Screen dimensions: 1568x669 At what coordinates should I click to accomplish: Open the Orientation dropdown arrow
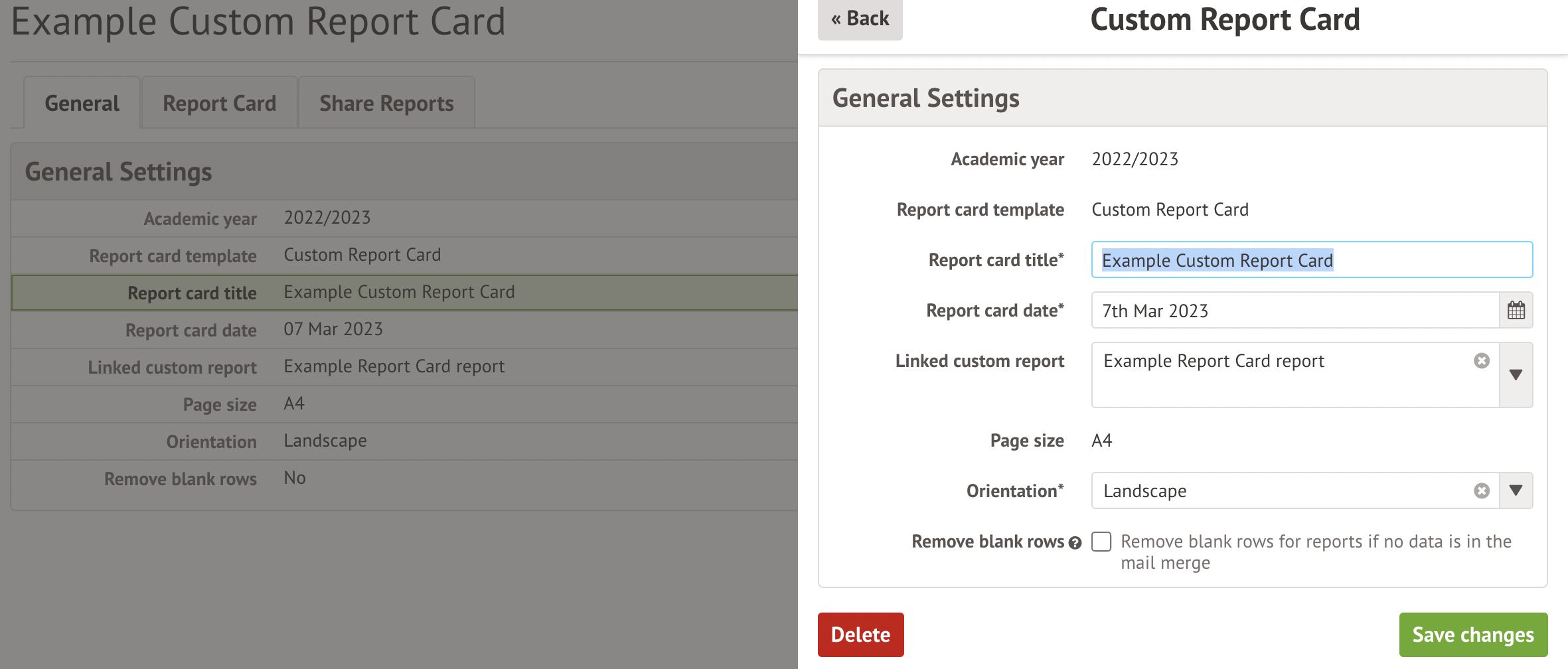pyautogui.click(x=1516, y=491)
